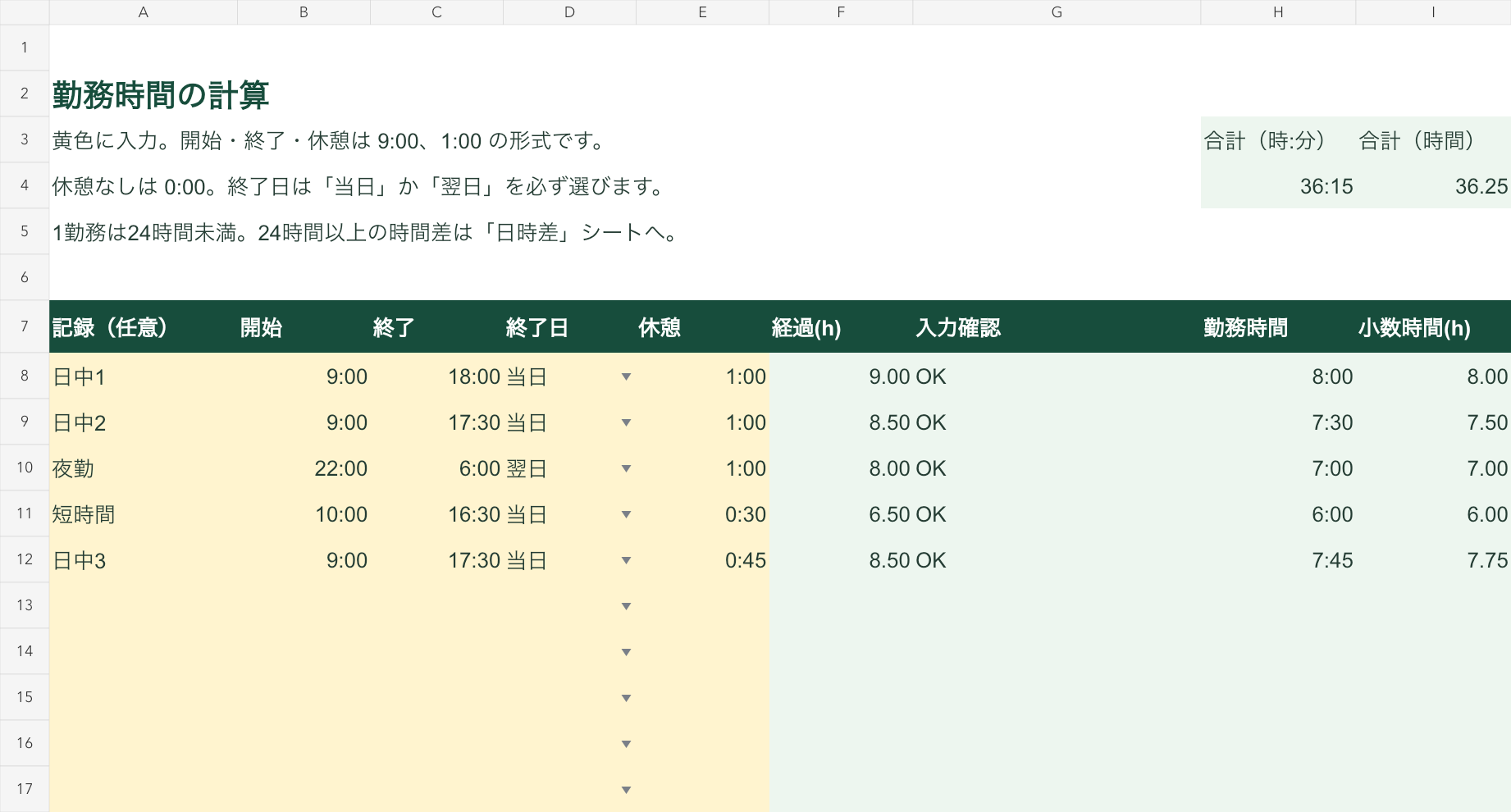Select the 7.50 decimal hours cell
1511x812 pixels.
(1433, 422)
